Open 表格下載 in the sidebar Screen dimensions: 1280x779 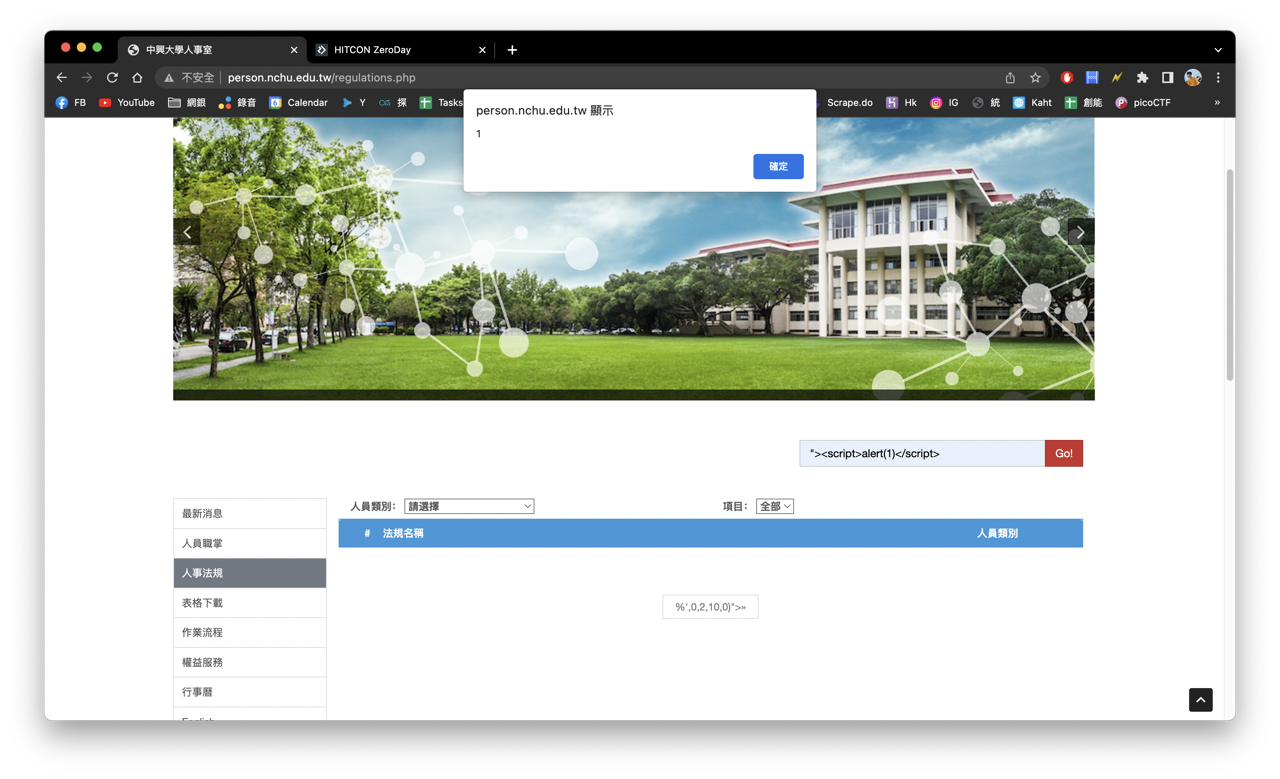click(250, 603)
